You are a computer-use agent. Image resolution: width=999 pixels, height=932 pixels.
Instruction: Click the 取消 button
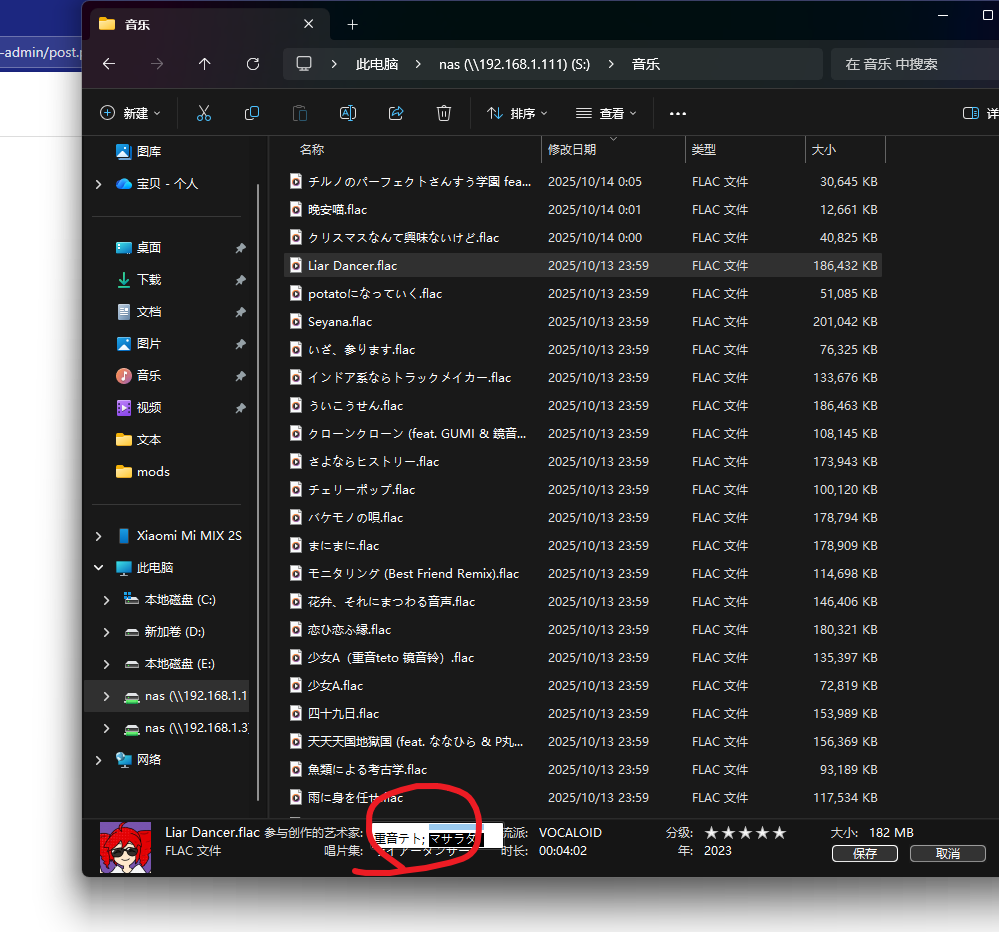tap(948, 853)
